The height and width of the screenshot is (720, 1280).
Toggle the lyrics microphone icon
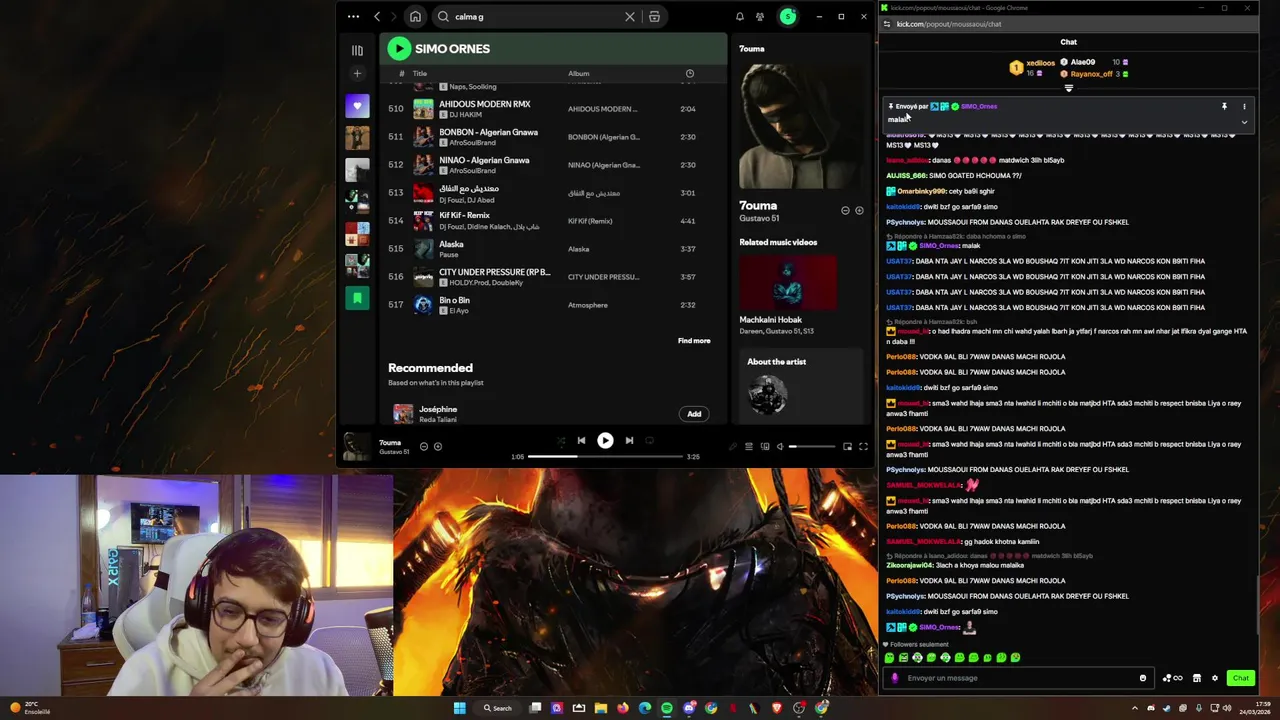[732, 447]
